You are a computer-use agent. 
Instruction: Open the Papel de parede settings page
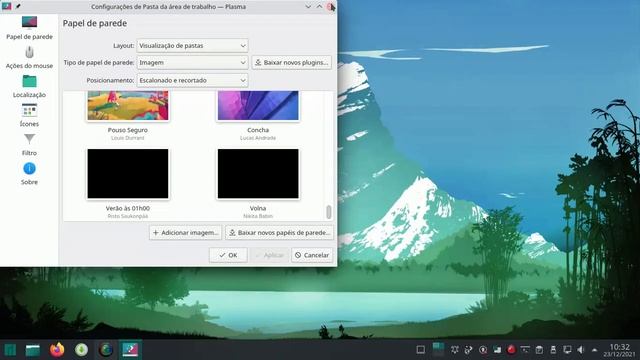(x=29, y=28)
